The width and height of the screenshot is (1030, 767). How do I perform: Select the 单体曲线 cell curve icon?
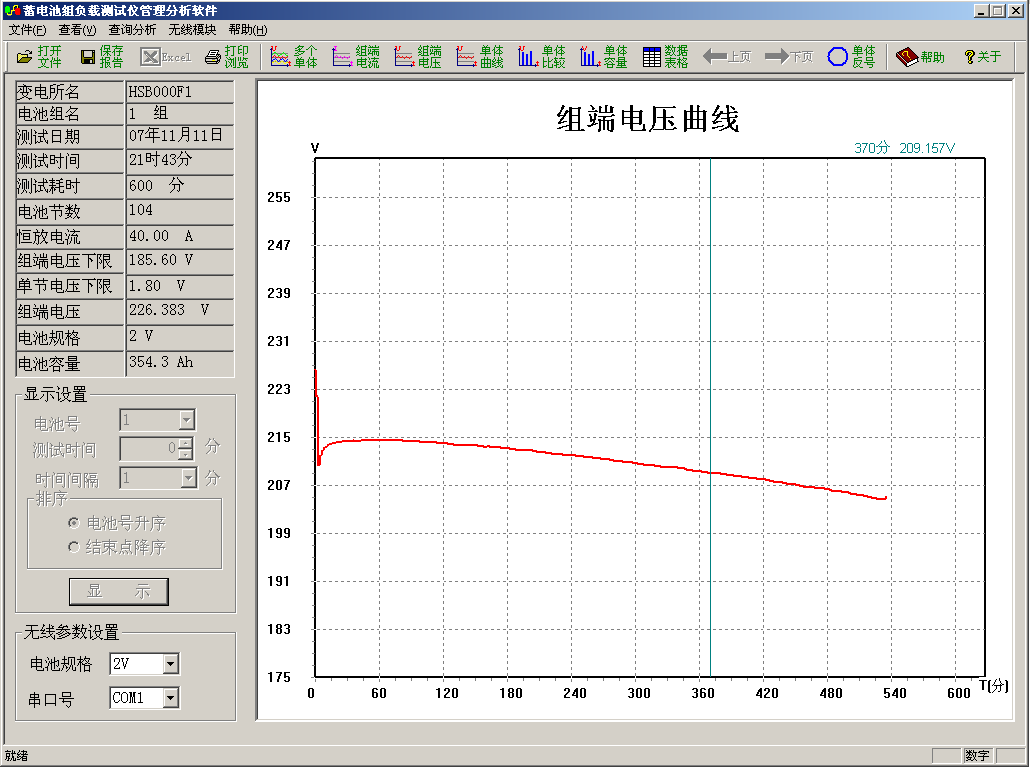pyautogui.click(x=480, y=57)
